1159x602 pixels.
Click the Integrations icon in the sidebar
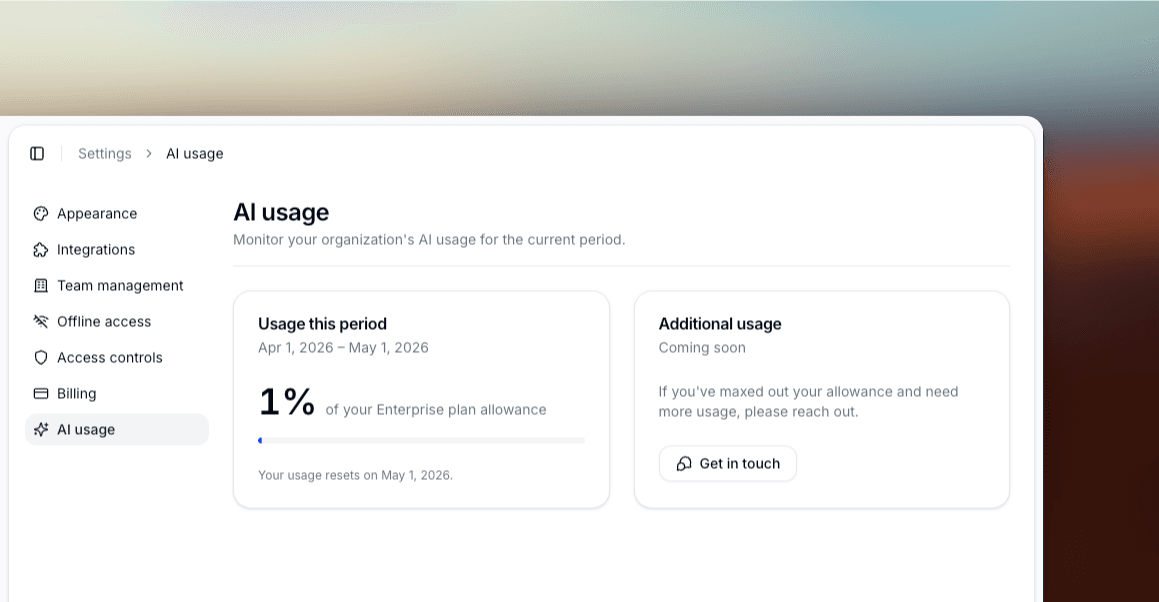click(41, 249)
